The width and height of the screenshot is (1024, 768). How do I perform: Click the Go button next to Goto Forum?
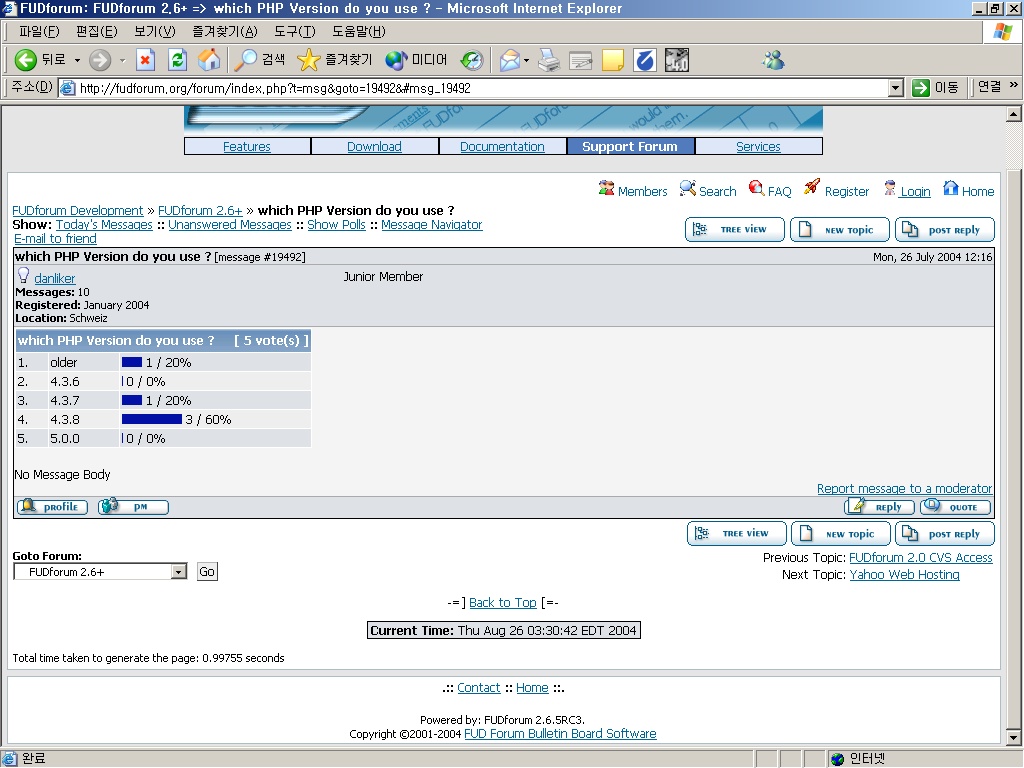(x=207, y=571)
